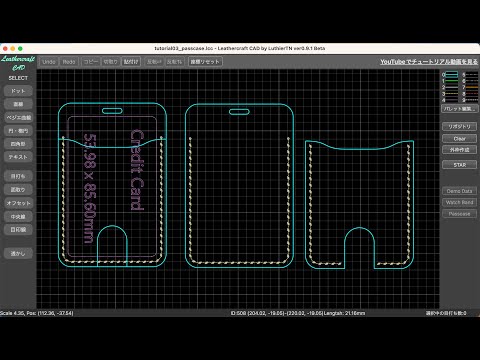The image size is (480, 360).
Task: Choose the ベジエ曲線 (Bezier curve) tool
Action: pos(18,118)
